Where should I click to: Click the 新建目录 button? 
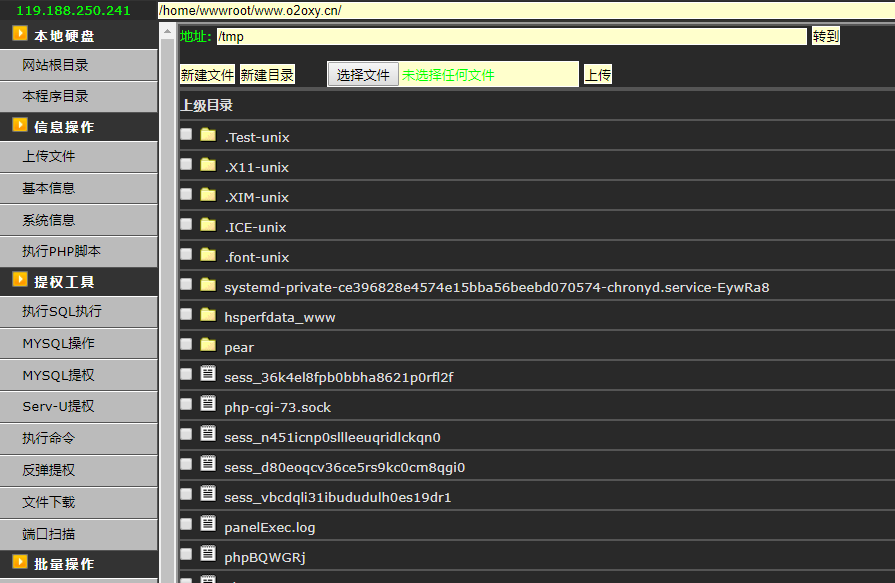[267, 74]
